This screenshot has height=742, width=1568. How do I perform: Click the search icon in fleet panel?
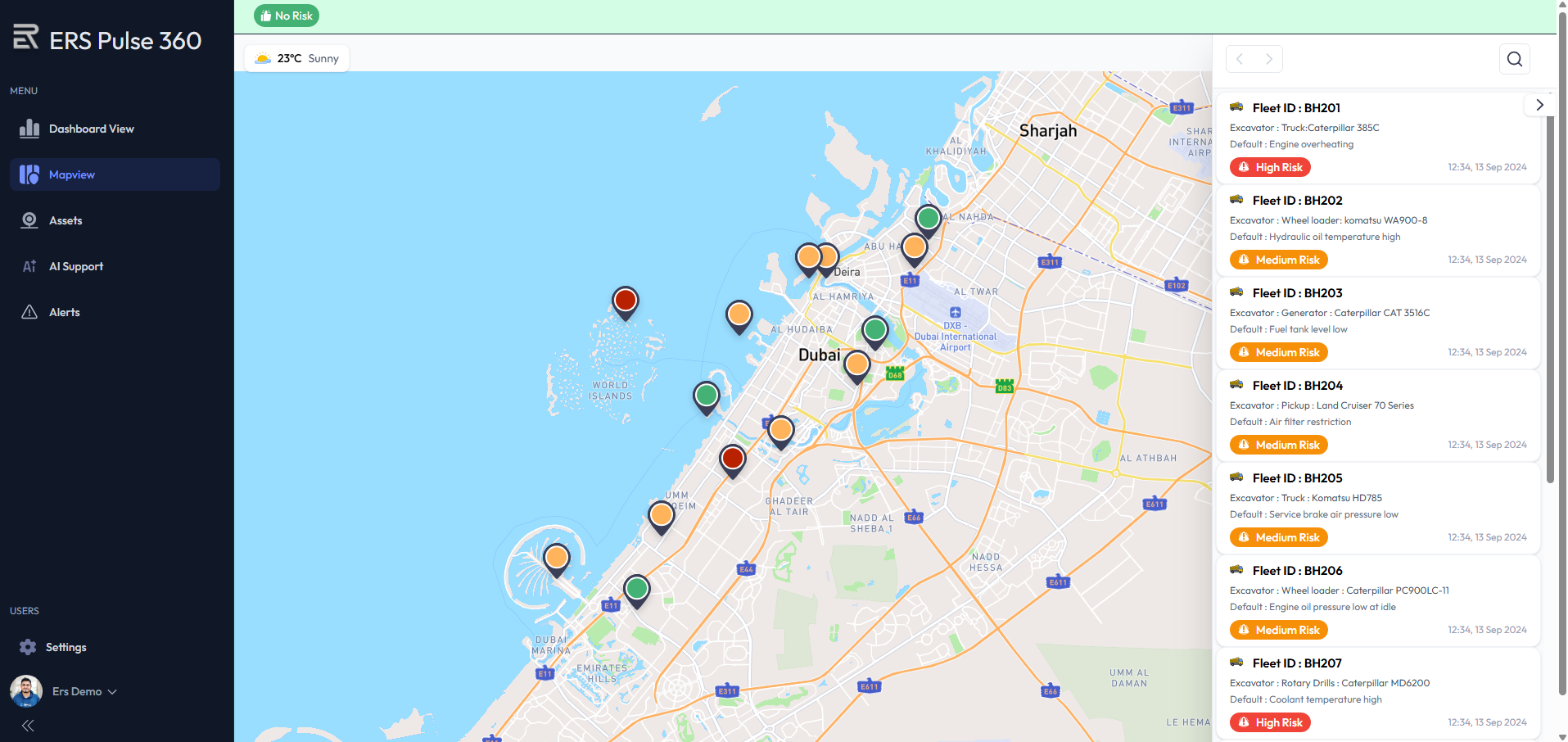tap(1514, 59)
